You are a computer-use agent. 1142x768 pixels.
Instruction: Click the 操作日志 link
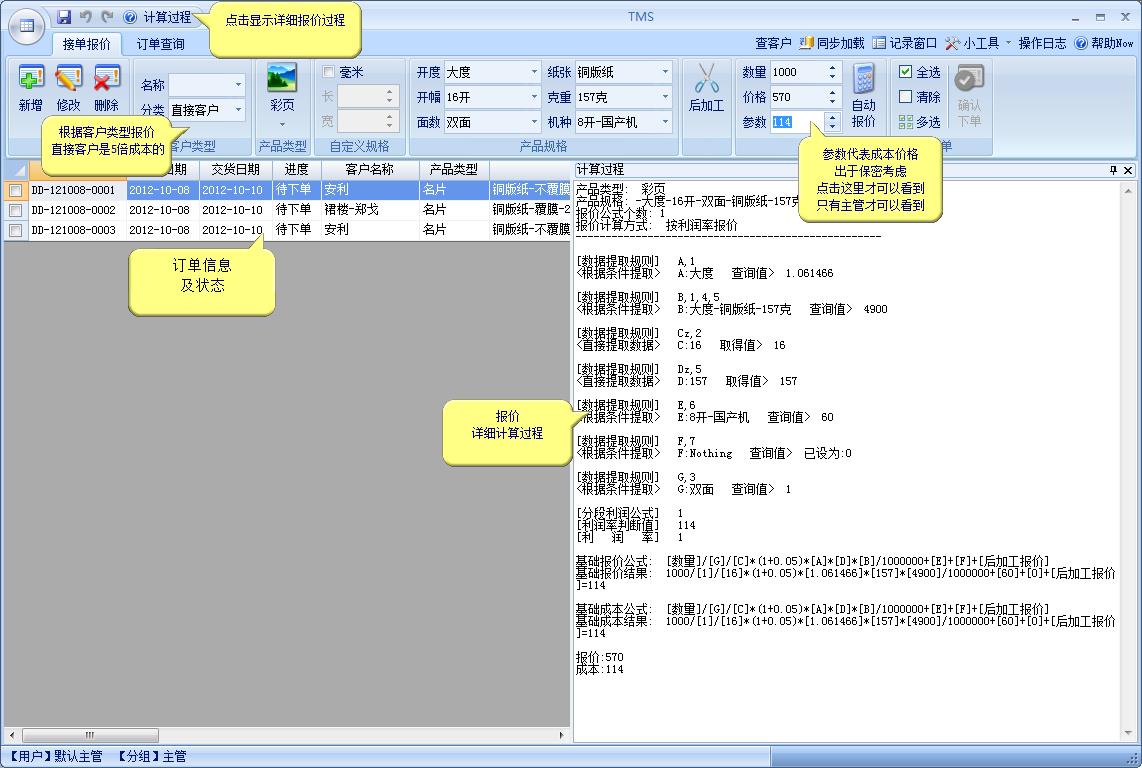[x=1042, y=43]
